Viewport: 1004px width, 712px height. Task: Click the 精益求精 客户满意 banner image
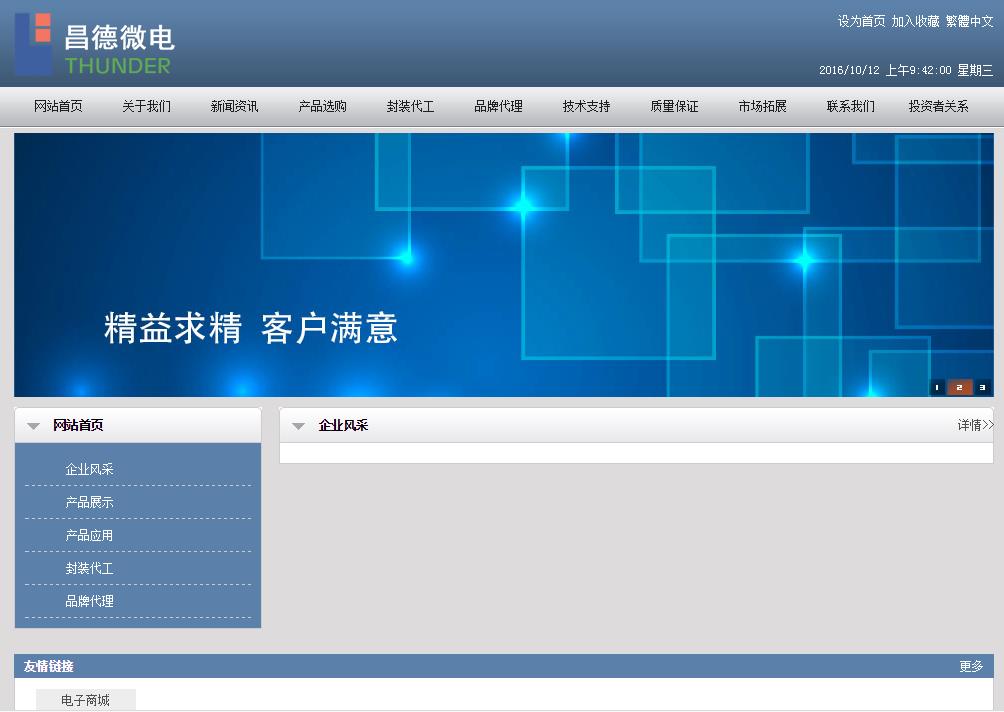click(x=504, y=264)
